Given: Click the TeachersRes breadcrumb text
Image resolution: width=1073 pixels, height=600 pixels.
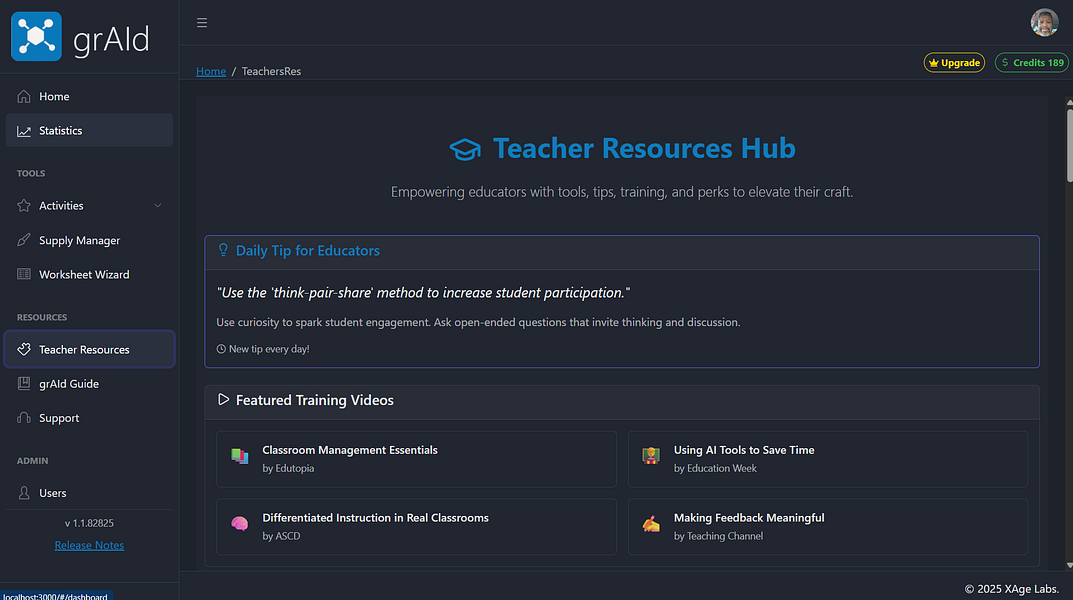Looking at the screenshot, I should coord(271,71).
